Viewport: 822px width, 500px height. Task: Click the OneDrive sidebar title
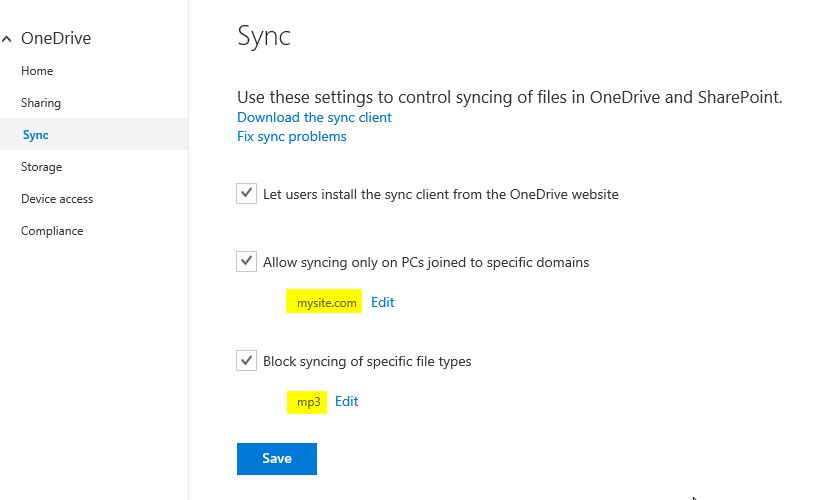[56, 38]
